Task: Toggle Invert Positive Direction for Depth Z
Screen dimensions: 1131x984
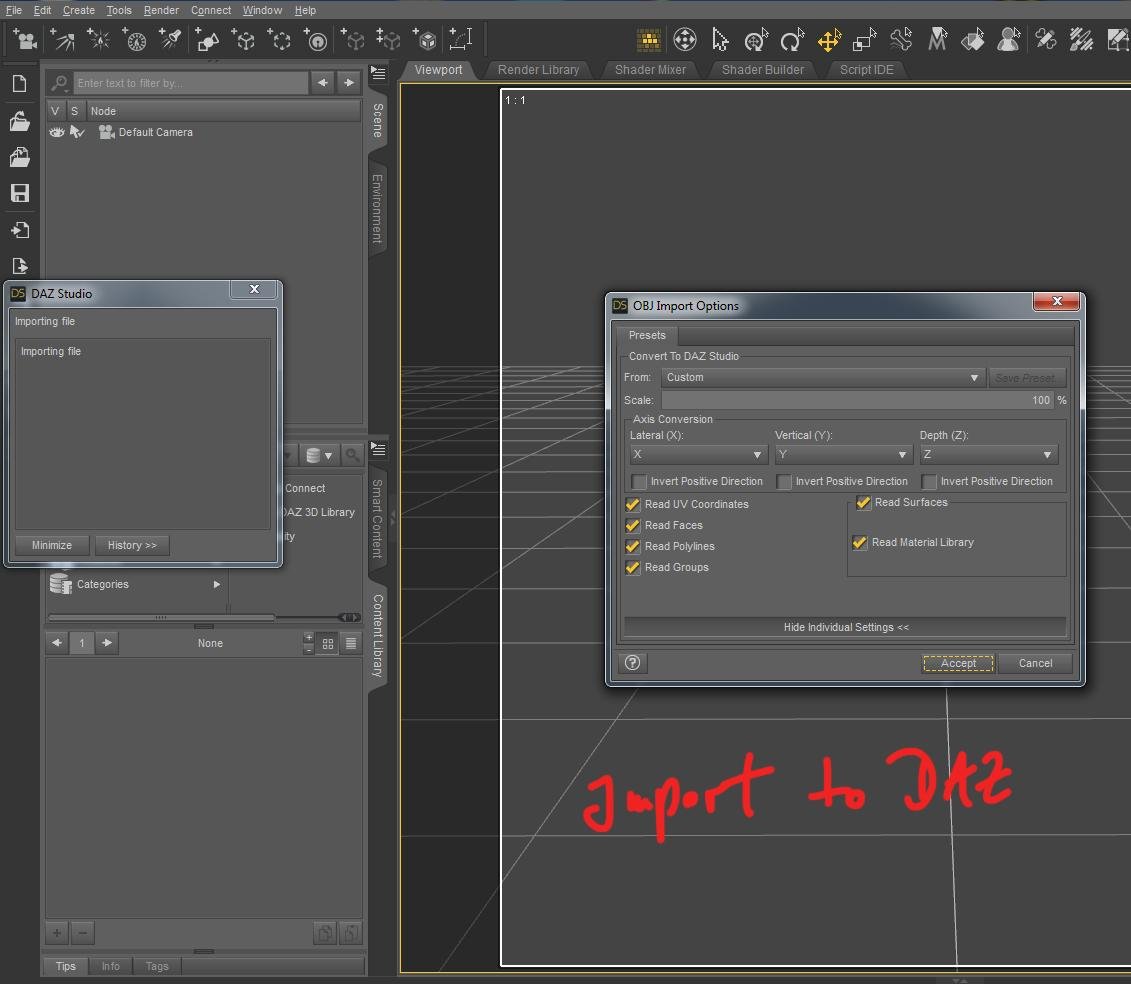Action: [929, 481]
